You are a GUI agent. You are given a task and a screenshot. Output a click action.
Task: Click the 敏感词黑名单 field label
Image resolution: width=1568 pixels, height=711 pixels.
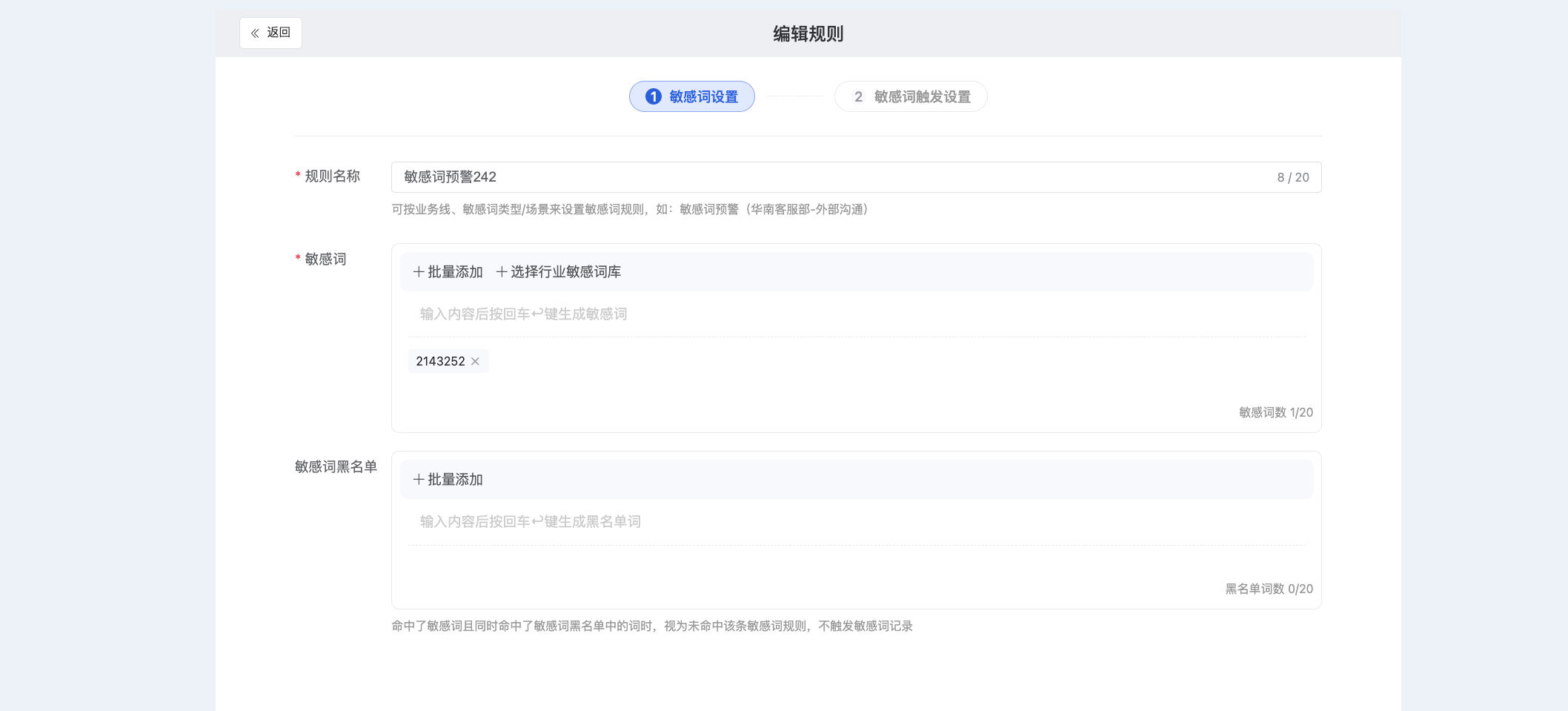pyautogui.click(x=336, y=466)
